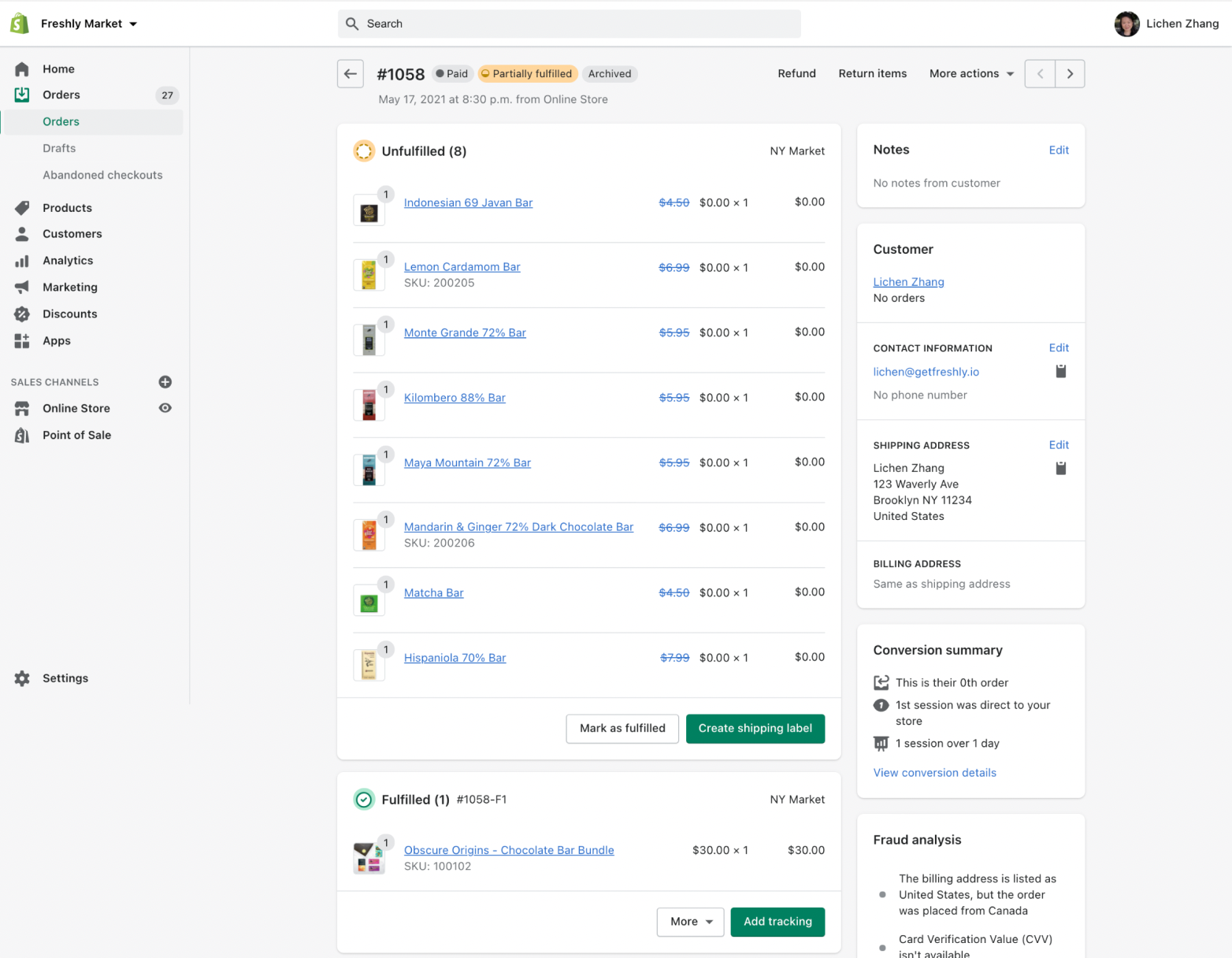Image resolution: width=1232 pixels, height=958 pixels.
Task: Open Abandoned checkouts in the sidebar
Action: [x=102, y=175]
